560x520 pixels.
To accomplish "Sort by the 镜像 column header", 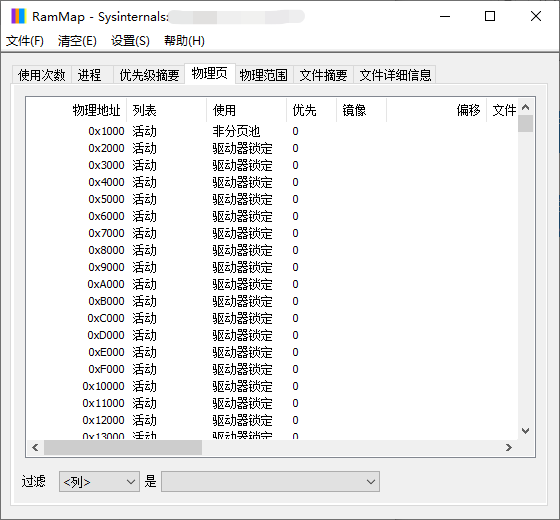I will pos(361,110).
